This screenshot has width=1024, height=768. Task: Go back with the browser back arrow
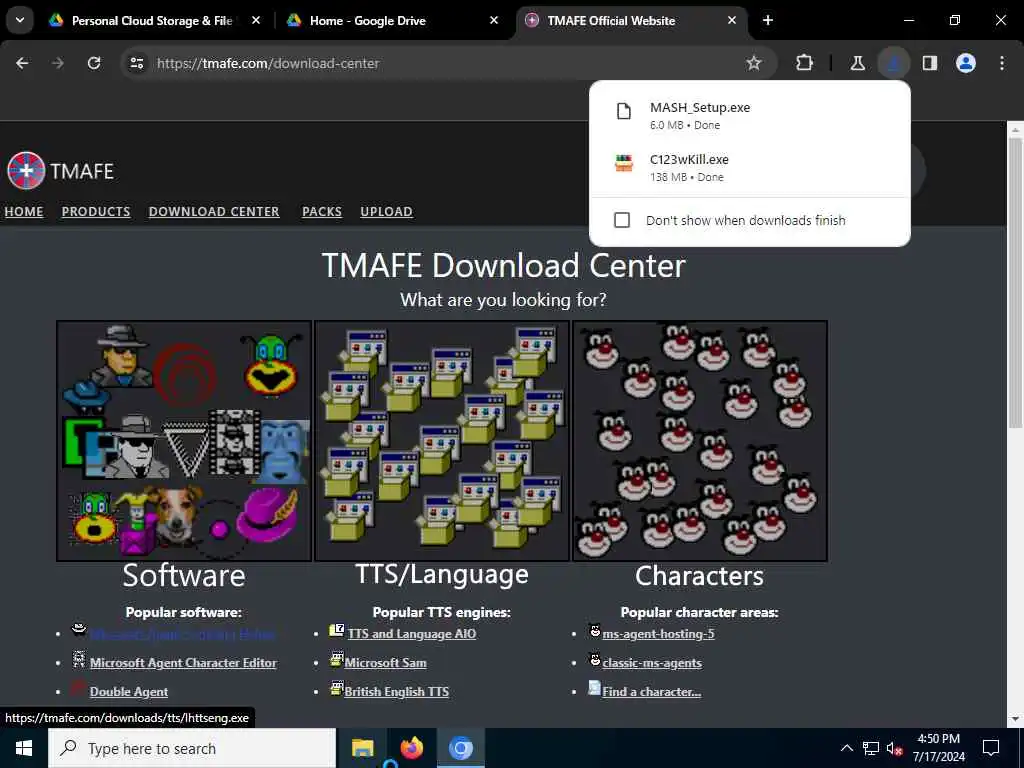coord(22,63)
